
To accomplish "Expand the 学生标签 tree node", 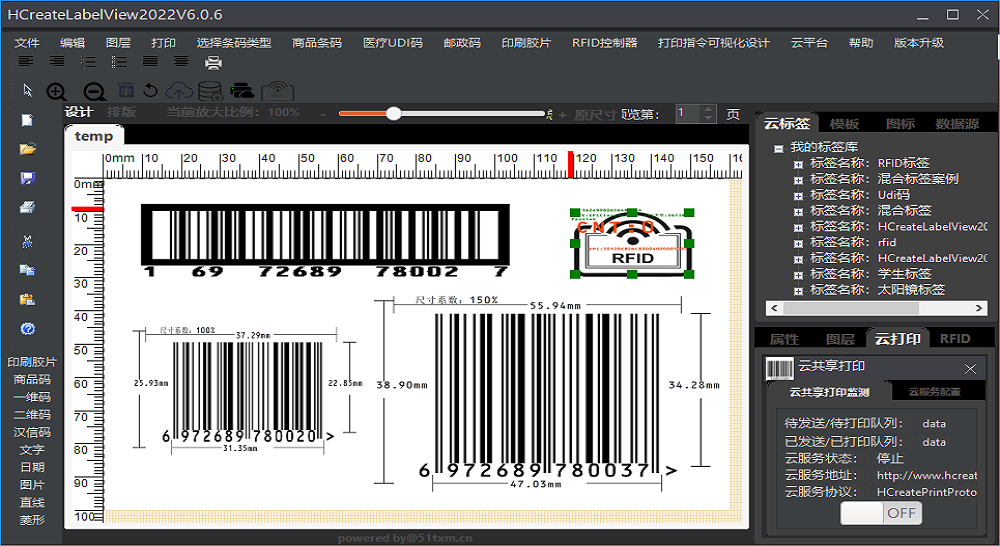I will click(x=798, y=275).
